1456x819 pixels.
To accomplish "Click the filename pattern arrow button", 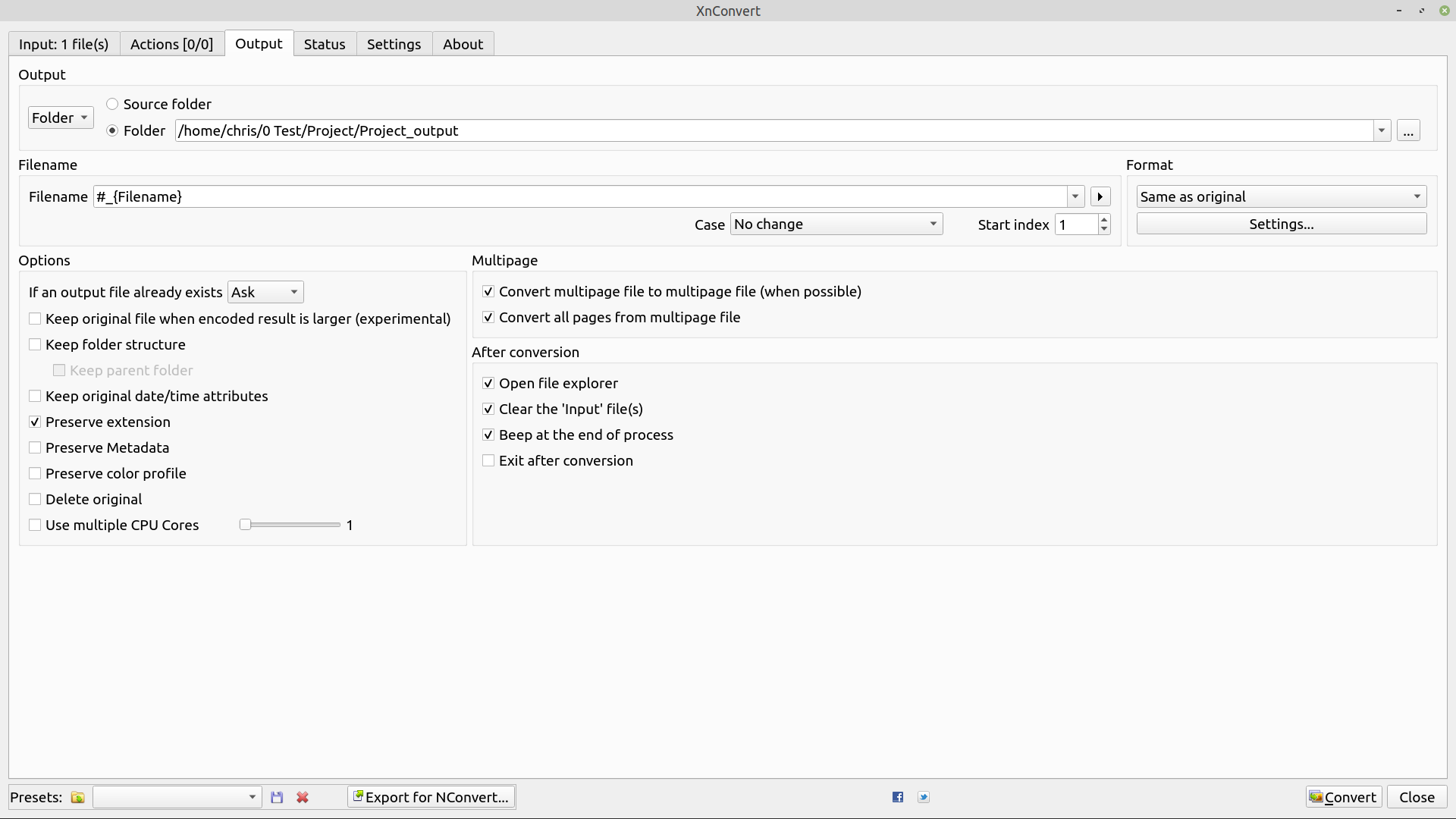I will point(1100,196).
